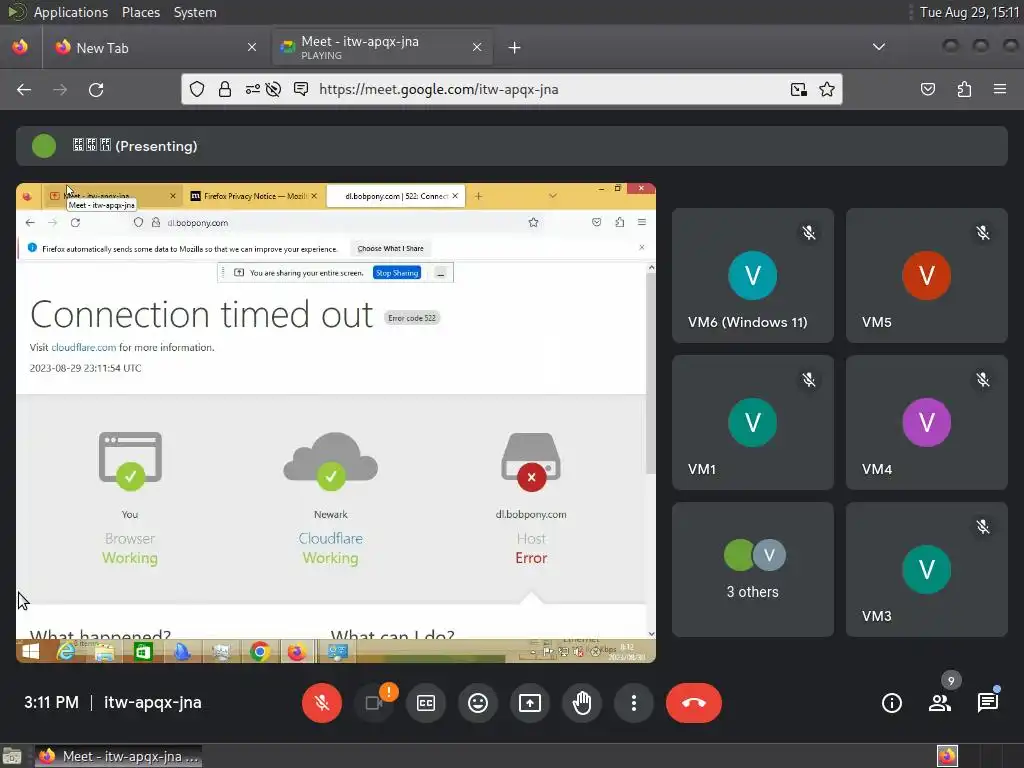Open chat with everyone icon
The image size is (1024, 768).
pyautogui.click(x=987, y=703)
